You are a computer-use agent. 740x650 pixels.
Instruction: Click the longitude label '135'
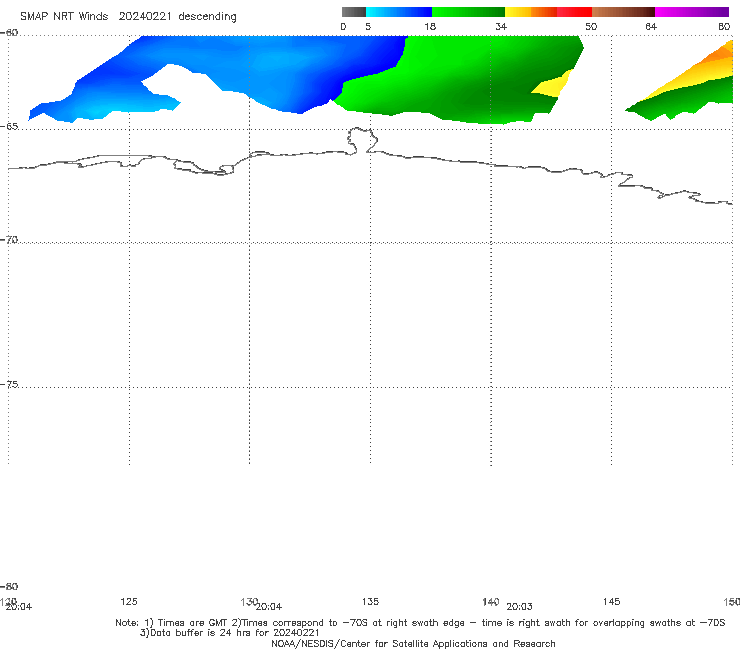point(370,601)
